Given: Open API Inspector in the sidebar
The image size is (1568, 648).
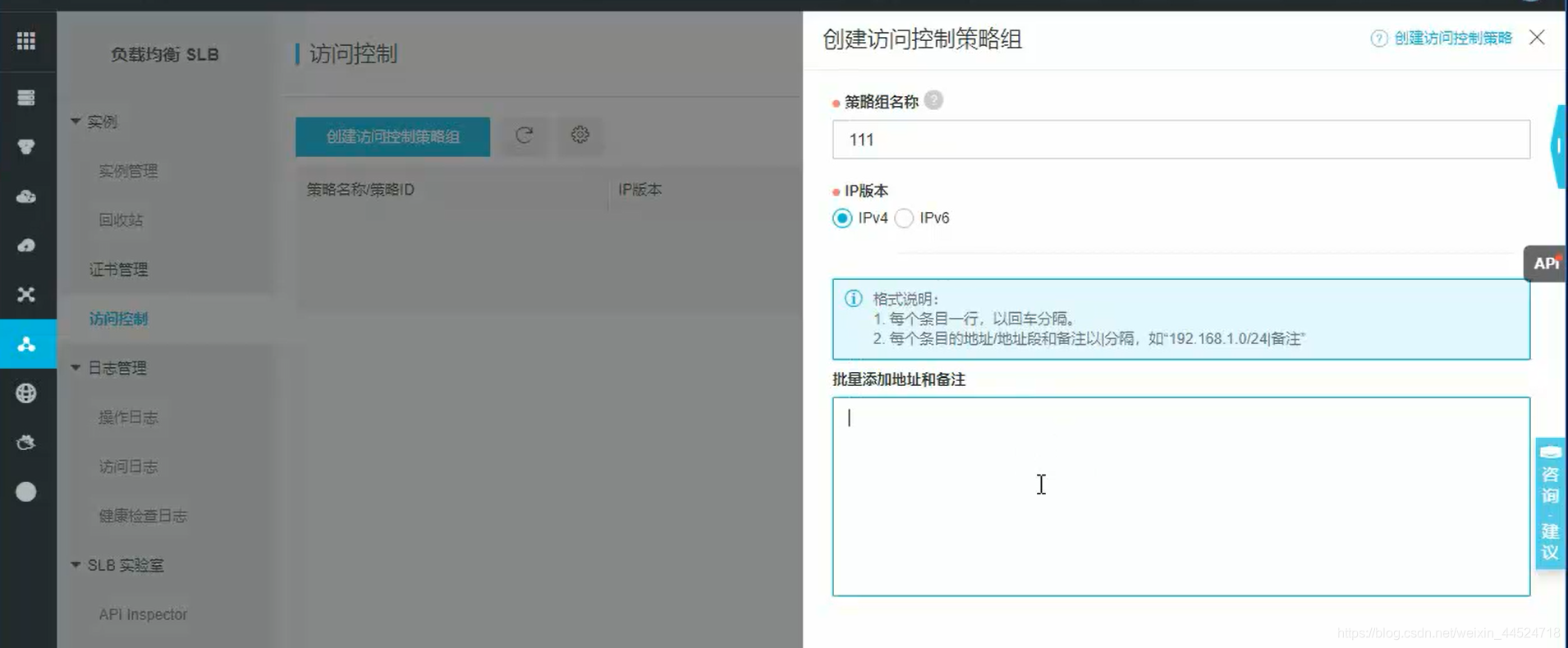Looking at the screenshot, I should coord(143,614).
